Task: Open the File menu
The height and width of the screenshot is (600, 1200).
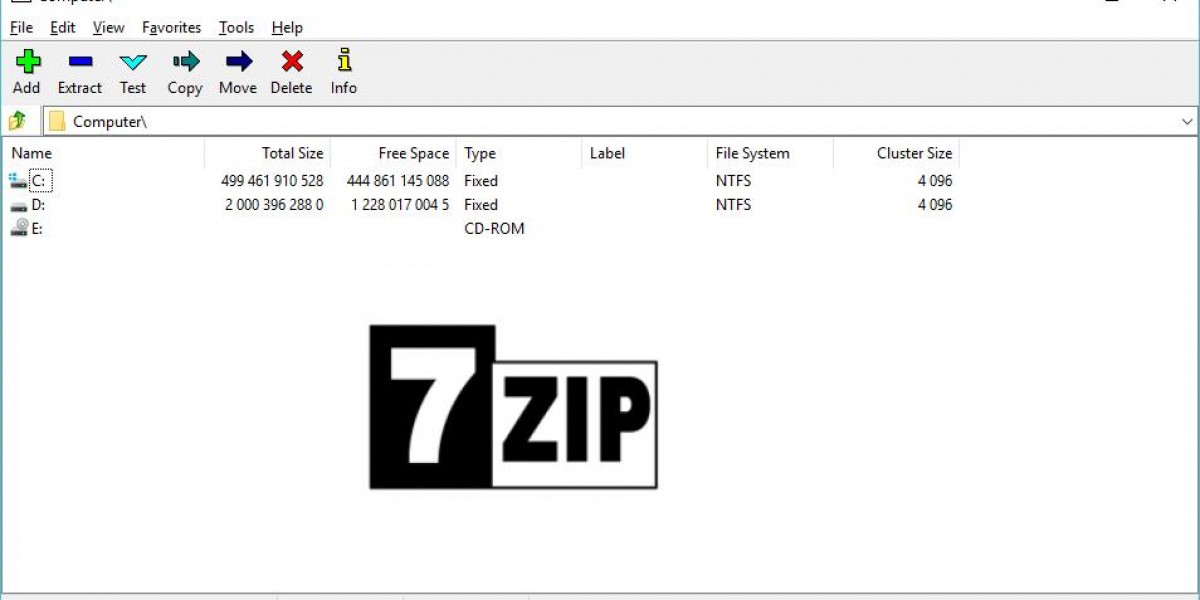Action: click(20, 27)
